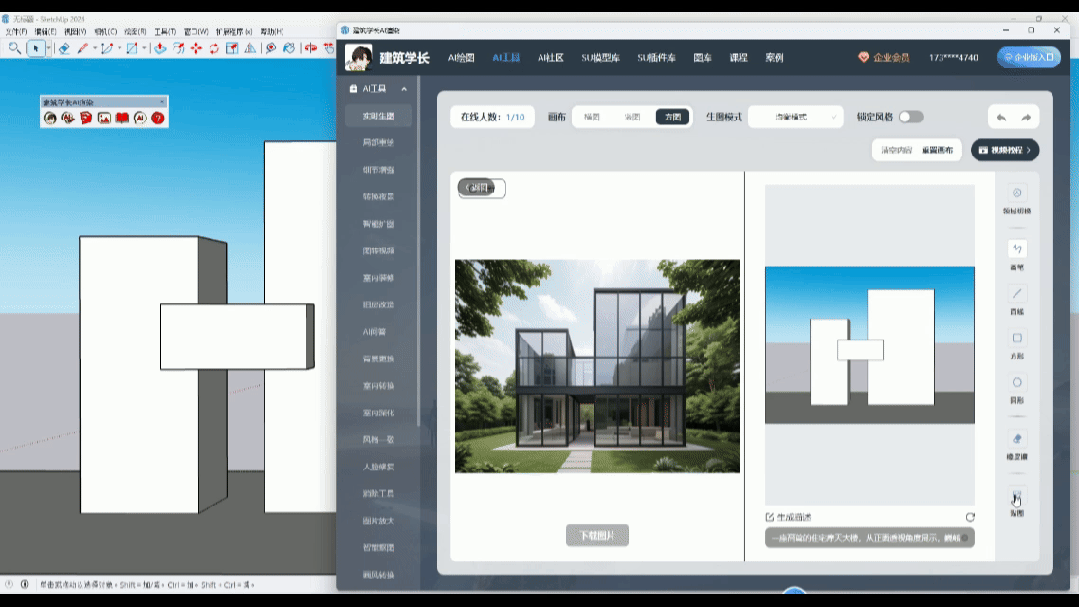Refresh the 生成描述 description

(x=970, y=517)
